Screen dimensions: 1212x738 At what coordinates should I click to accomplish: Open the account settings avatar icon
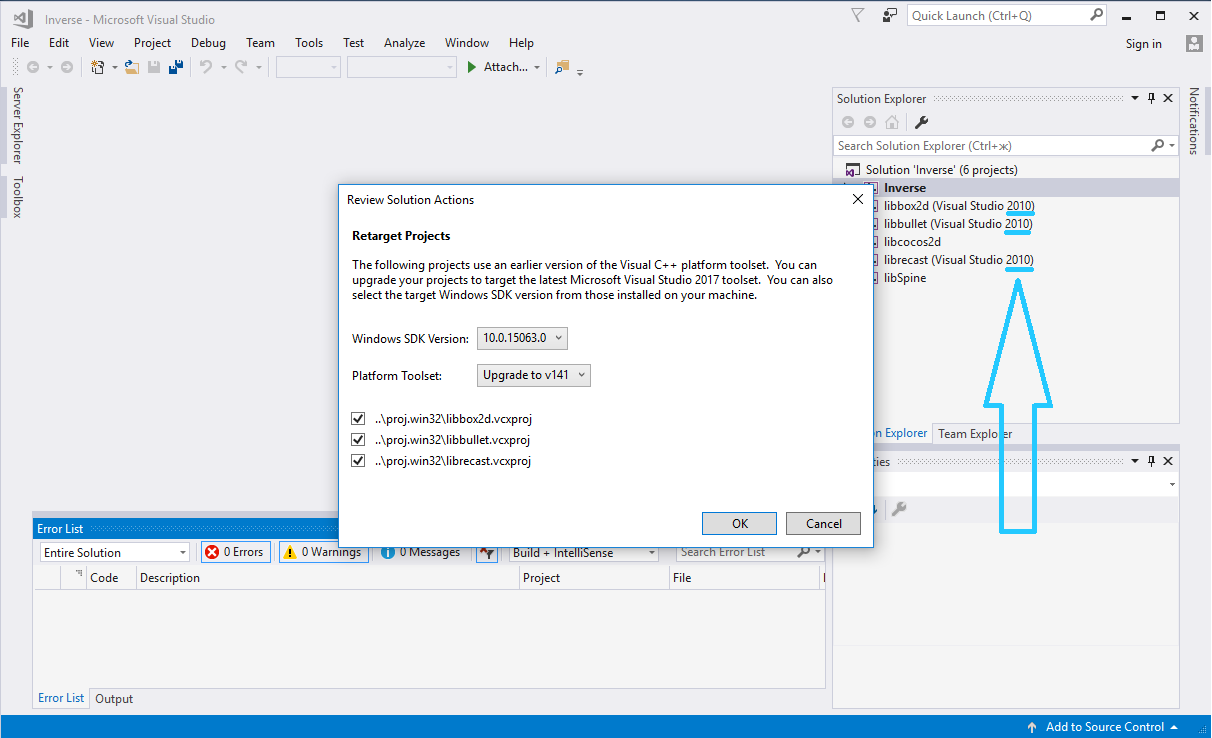tap(1194, 43)
